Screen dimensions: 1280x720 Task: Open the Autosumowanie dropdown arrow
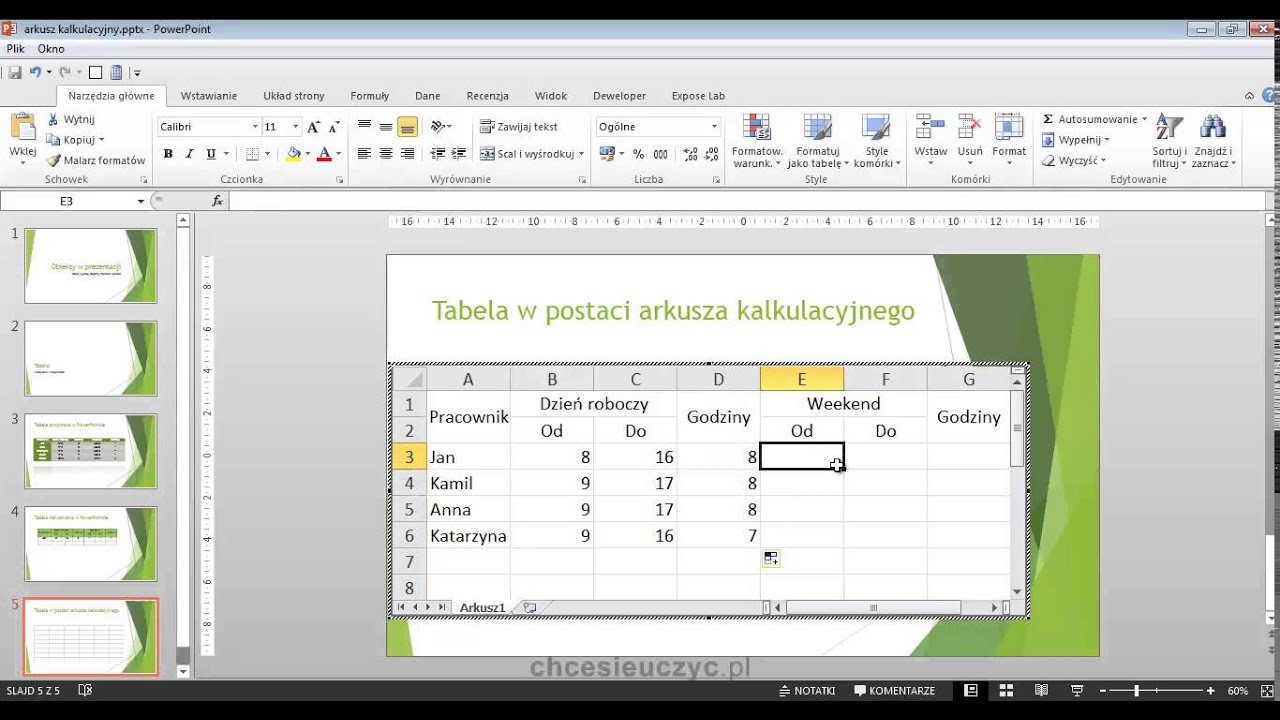point(1145,119)
